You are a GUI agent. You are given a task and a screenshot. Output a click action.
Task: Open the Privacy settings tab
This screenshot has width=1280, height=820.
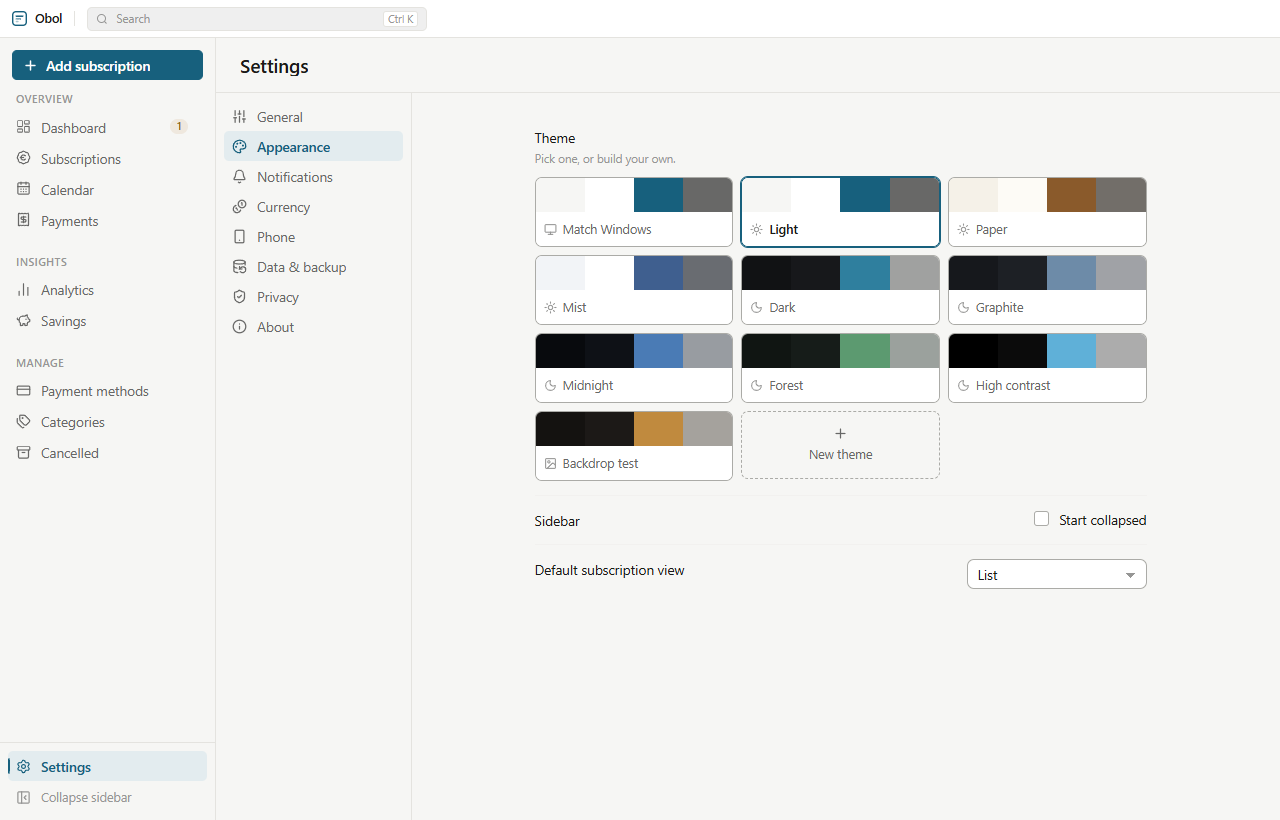313,297
